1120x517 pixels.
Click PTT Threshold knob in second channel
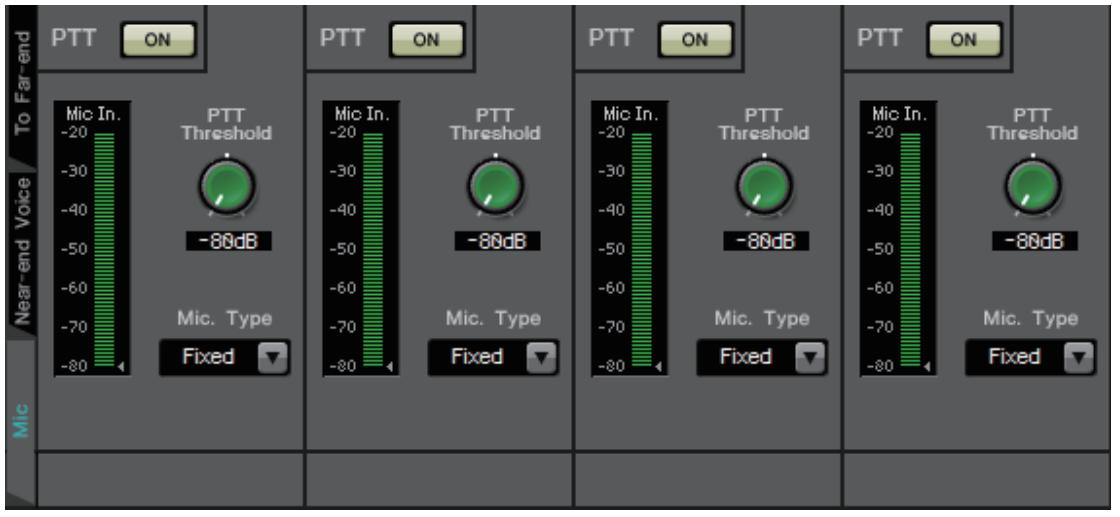(x=496, y=186)
